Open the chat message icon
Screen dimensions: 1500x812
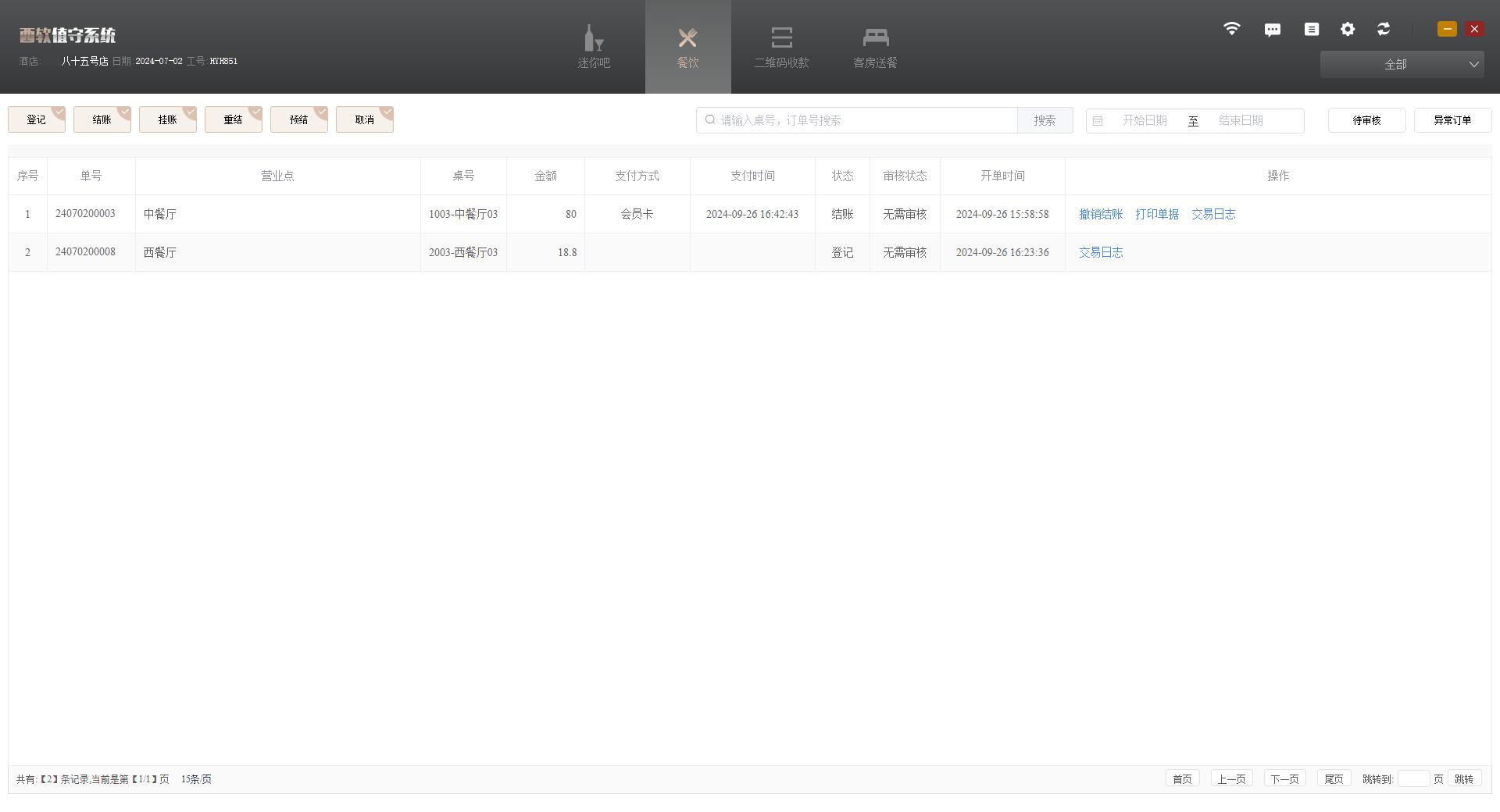tap(1272, 30)
